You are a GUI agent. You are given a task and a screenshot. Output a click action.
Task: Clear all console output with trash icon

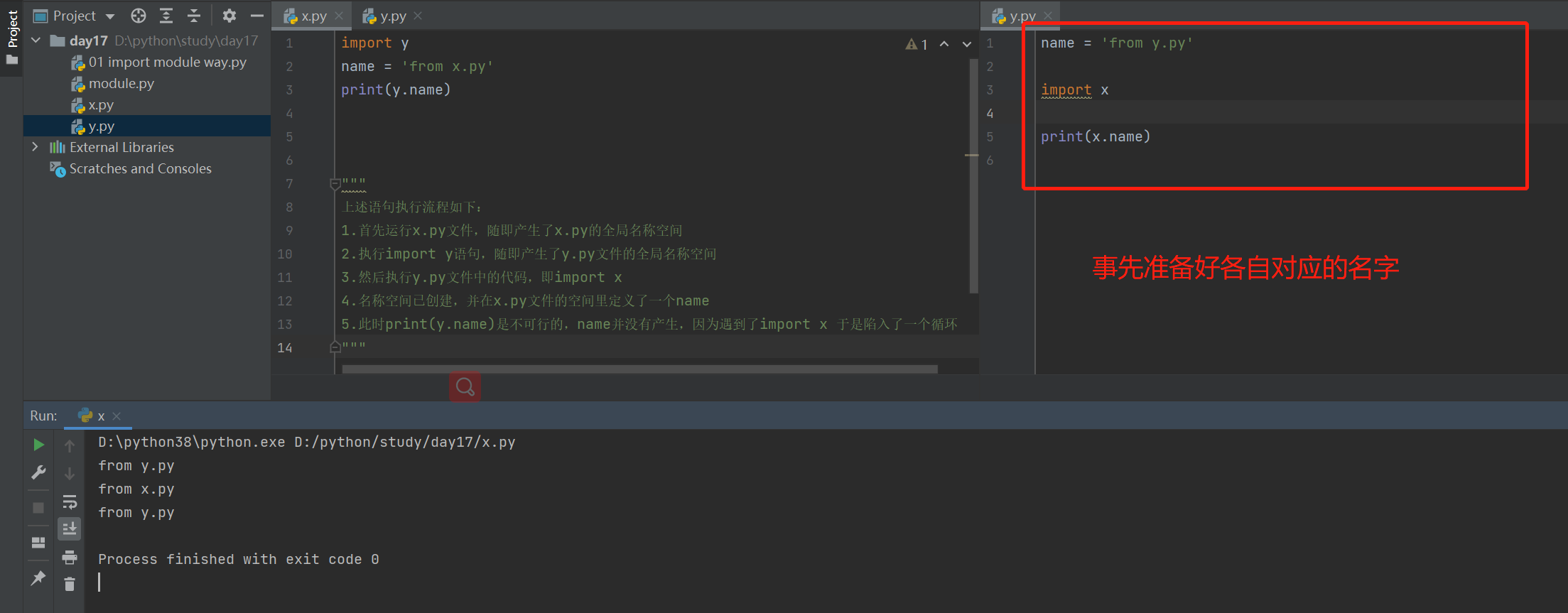pyautogui.click(x=70, y=584)
